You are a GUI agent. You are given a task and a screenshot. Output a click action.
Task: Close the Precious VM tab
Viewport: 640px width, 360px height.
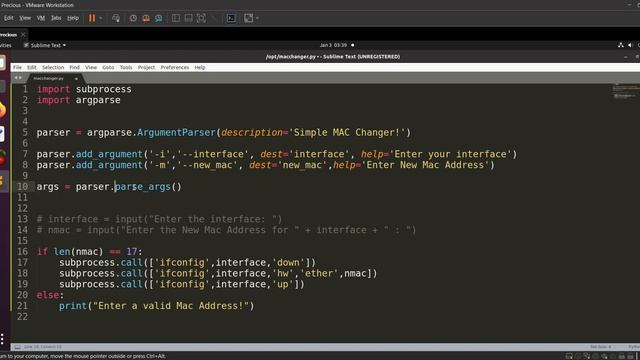pyautogui.click(x=23, y=35)
